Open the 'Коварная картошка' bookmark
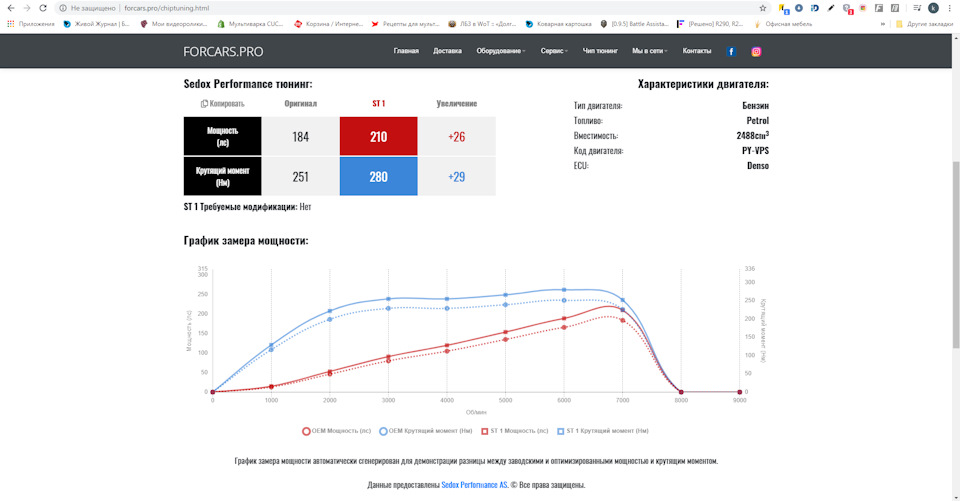The image size is (960, 501). click(x=558, y=24)
